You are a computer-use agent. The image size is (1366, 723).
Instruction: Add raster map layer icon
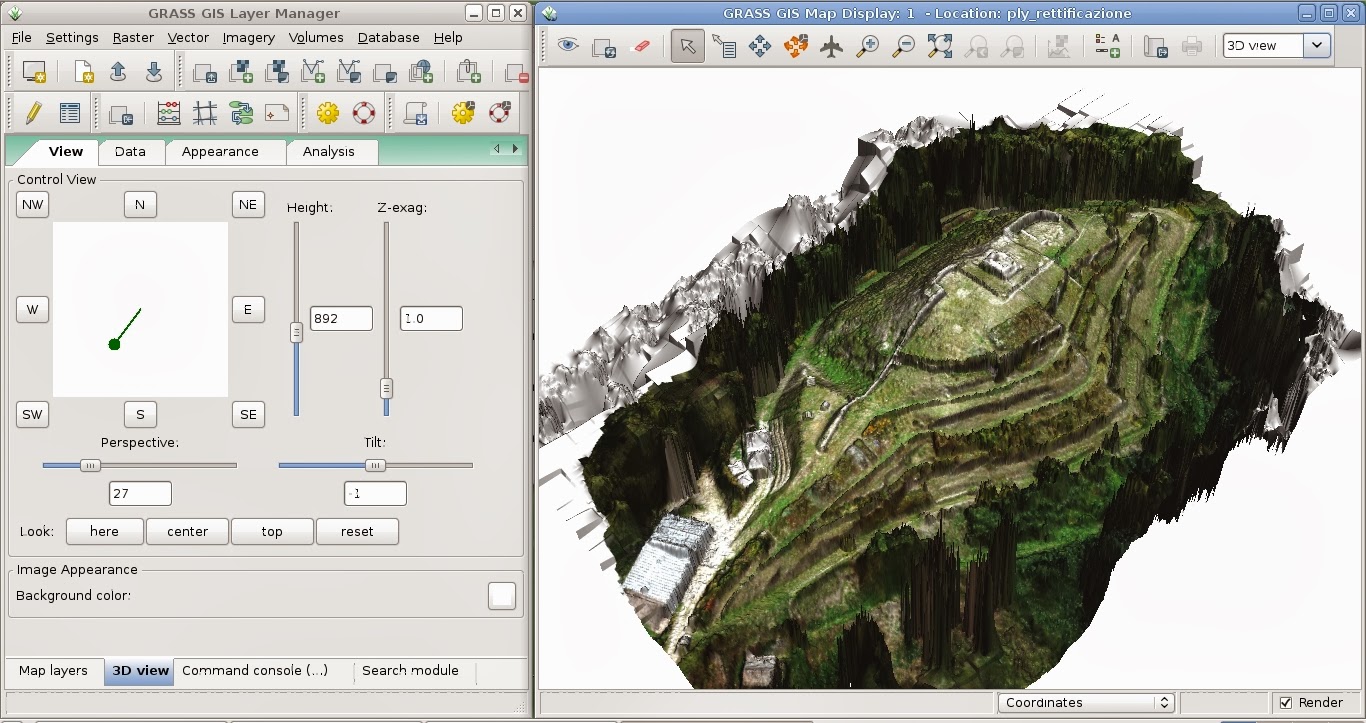pyautogui.click(x=241, y=72)
